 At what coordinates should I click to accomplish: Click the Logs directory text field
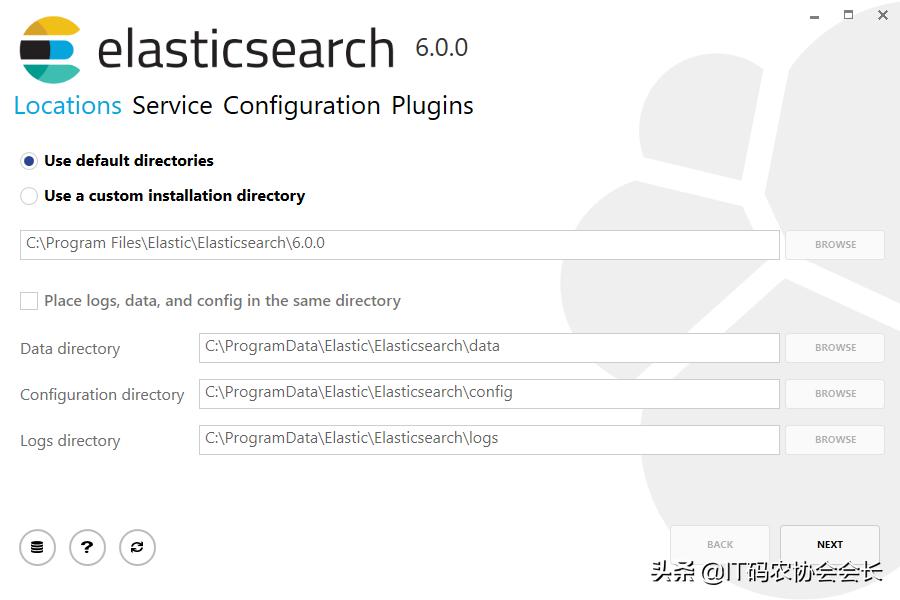489,439
